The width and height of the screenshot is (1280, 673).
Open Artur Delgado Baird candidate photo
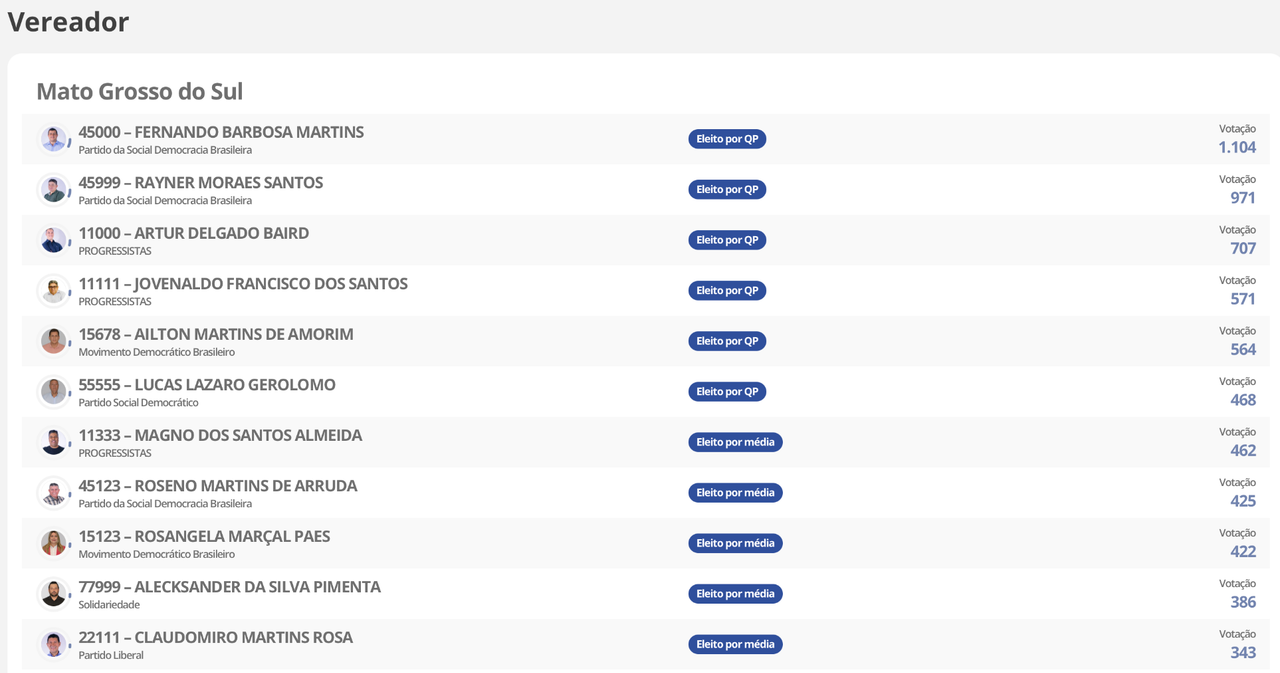click(54, 240)
